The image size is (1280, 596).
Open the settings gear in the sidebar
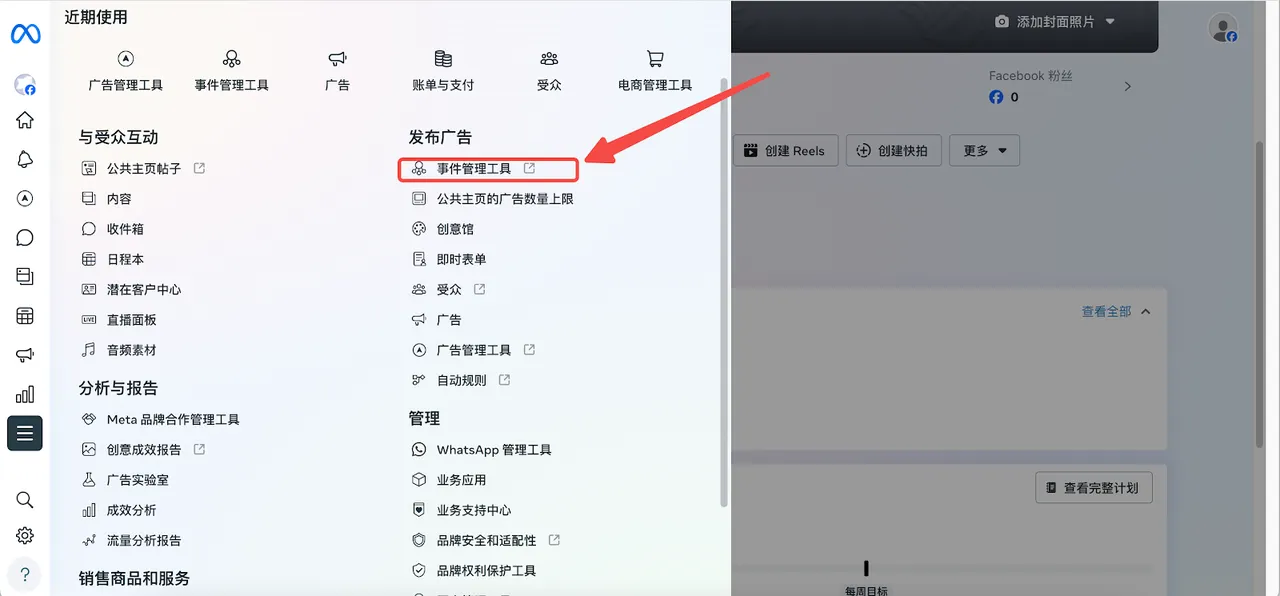coord(25,536)
